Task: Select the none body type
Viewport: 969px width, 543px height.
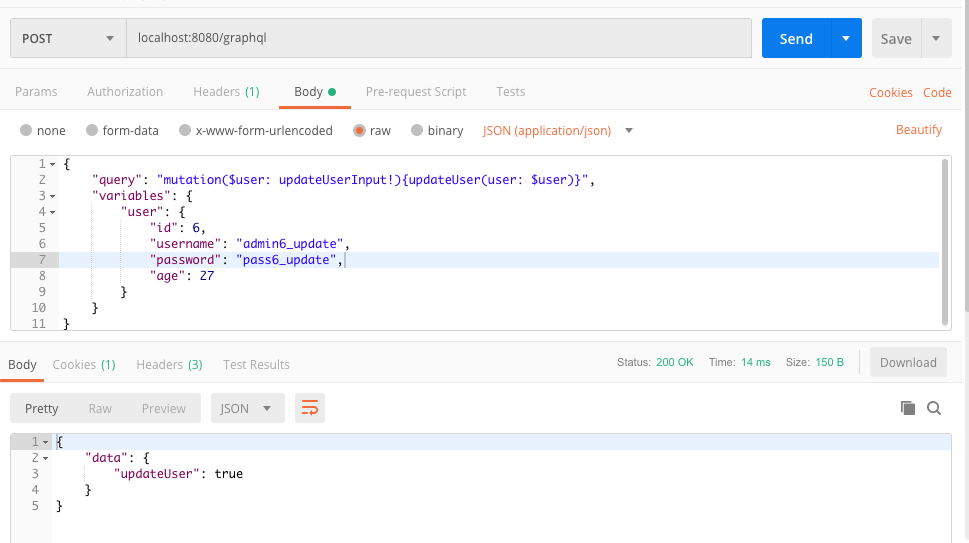Action: point(43,130)
